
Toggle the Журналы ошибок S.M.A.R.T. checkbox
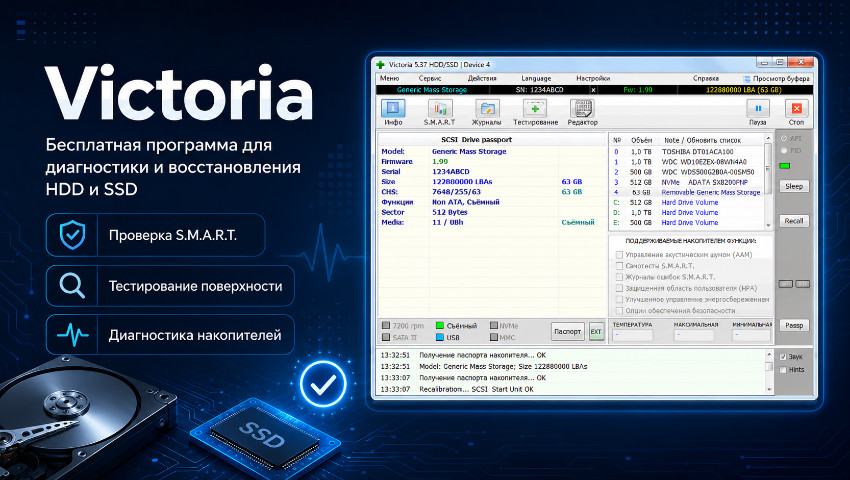point(619,277)
